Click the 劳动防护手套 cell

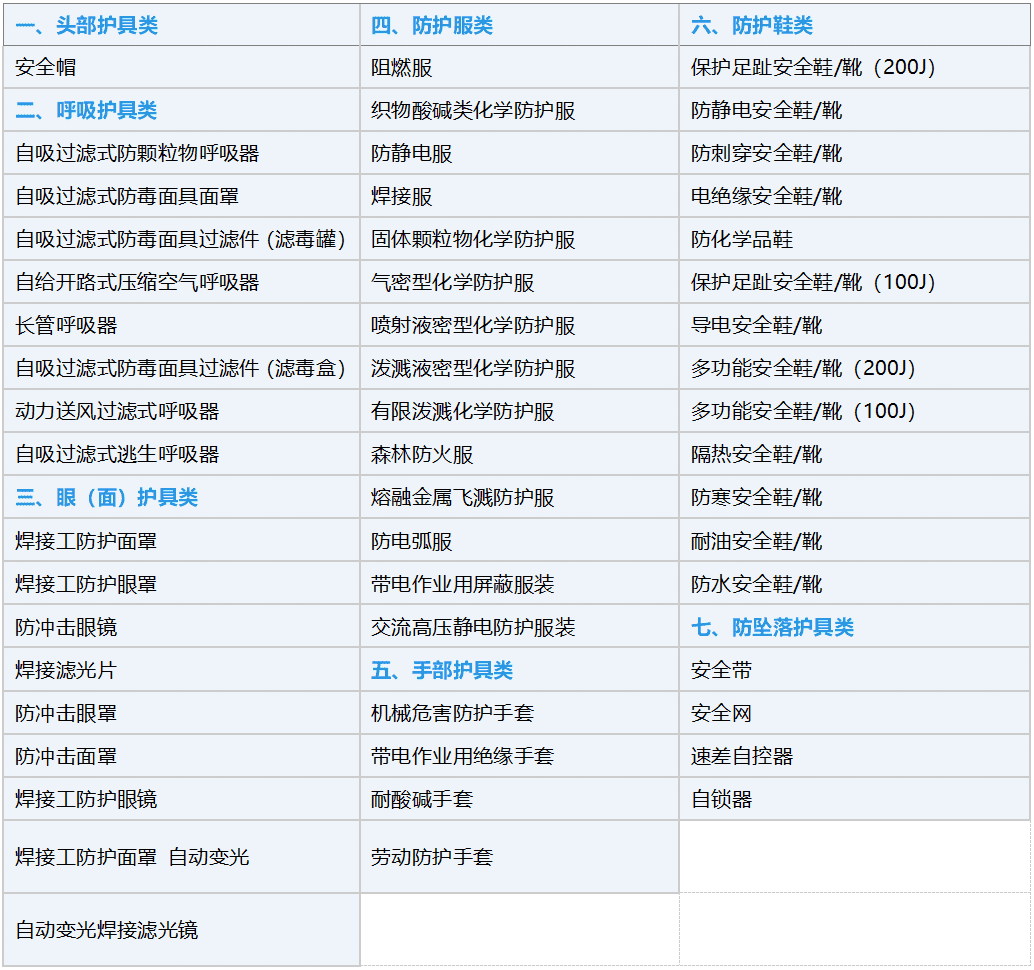[520, 857]
